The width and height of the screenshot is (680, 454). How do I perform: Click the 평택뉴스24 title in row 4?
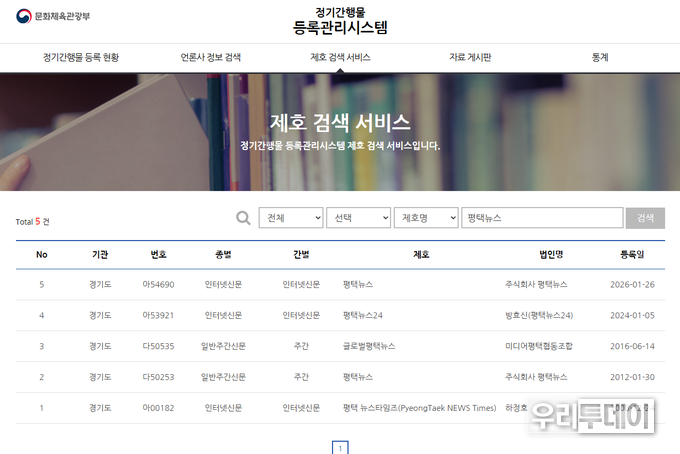point(363,316)
